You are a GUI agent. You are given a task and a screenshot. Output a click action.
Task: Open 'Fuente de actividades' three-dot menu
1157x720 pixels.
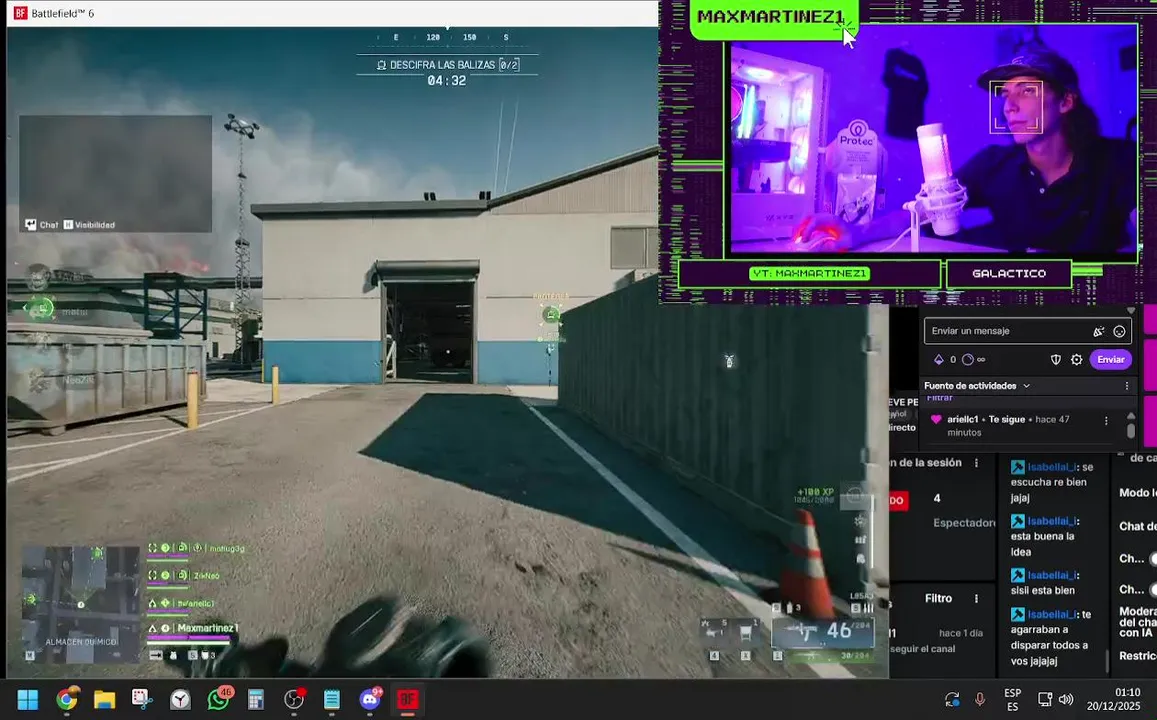(x=1127, y=386)
